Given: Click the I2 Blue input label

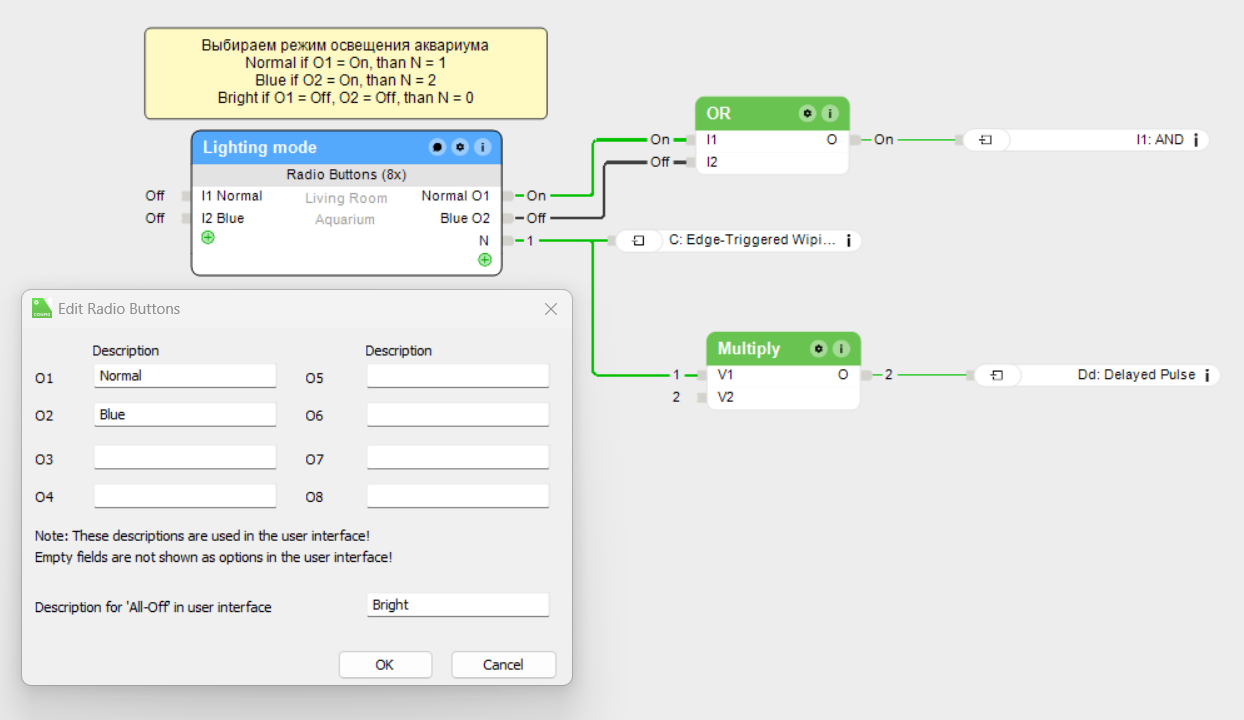Looking at the screenshot, I should pyautogui.click(x=223, y=218).
